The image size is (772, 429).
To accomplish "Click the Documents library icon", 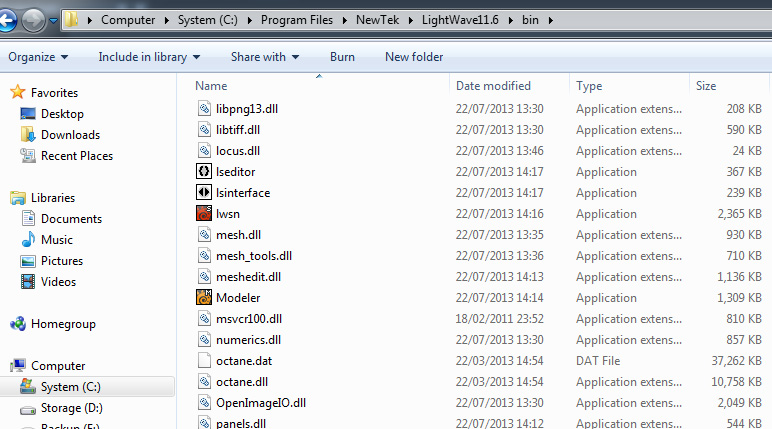I will point(28,218).
